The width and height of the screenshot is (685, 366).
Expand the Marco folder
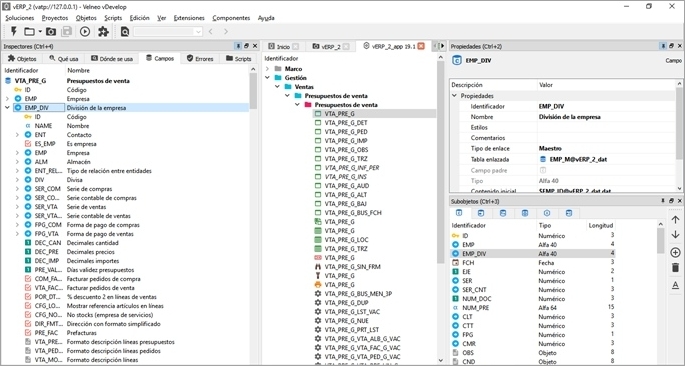tap(267, 69)
